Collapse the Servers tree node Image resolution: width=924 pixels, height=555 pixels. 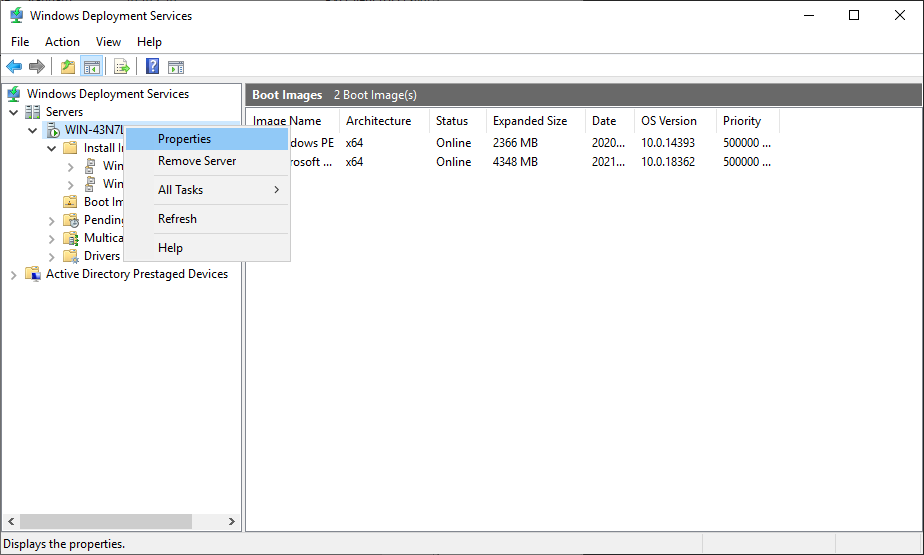coord(14,112)
